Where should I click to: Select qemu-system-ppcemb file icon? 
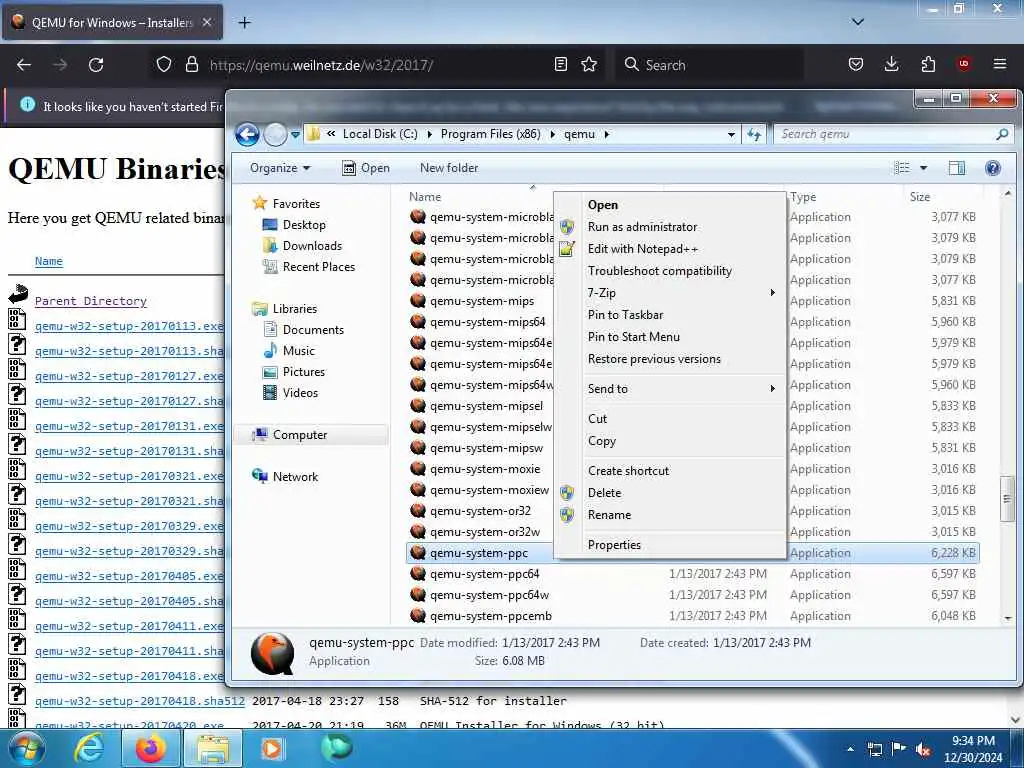point(418,615)
